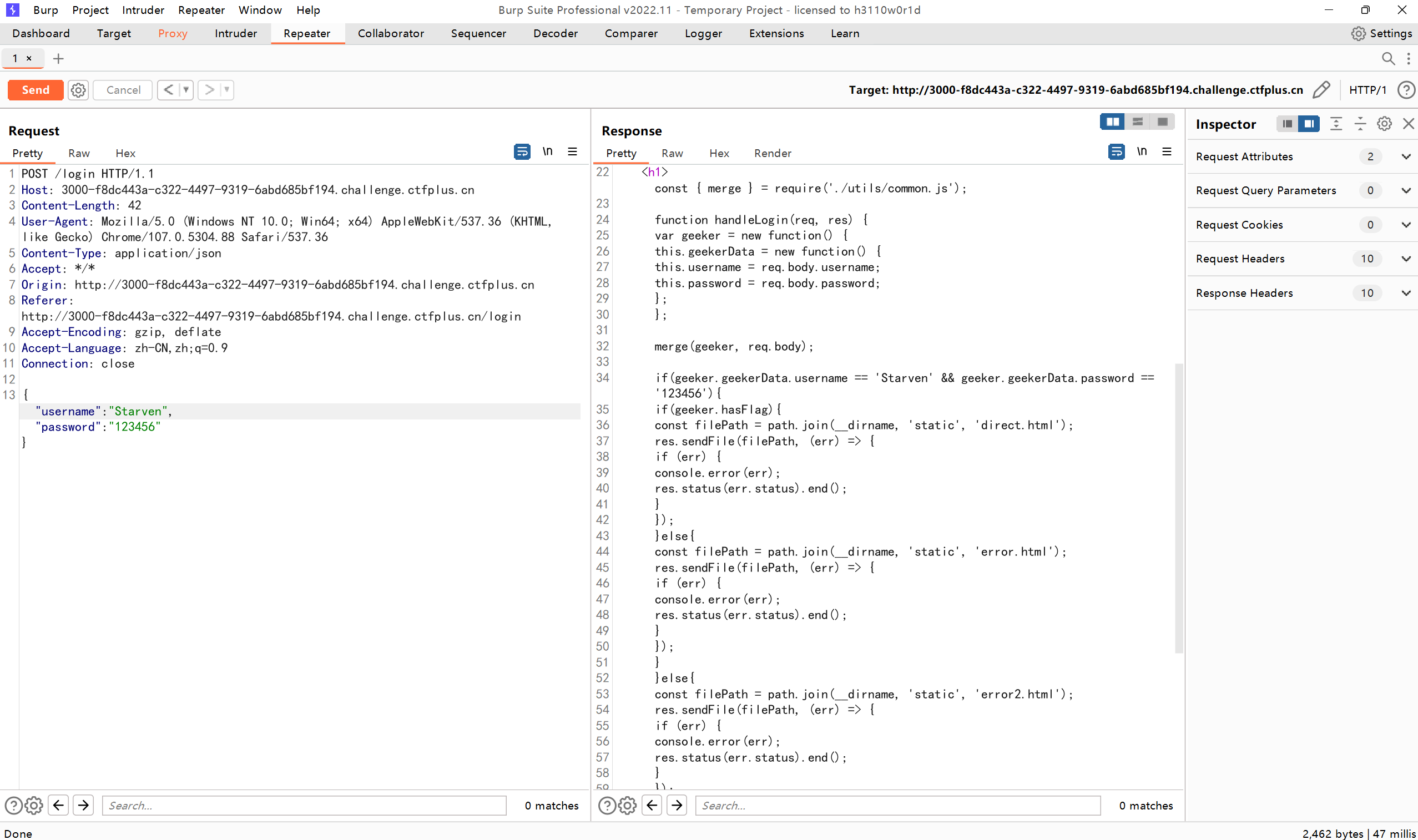The image size is (1418, 840).
Task: Show response in Raw view
Action: pos(672,153)
